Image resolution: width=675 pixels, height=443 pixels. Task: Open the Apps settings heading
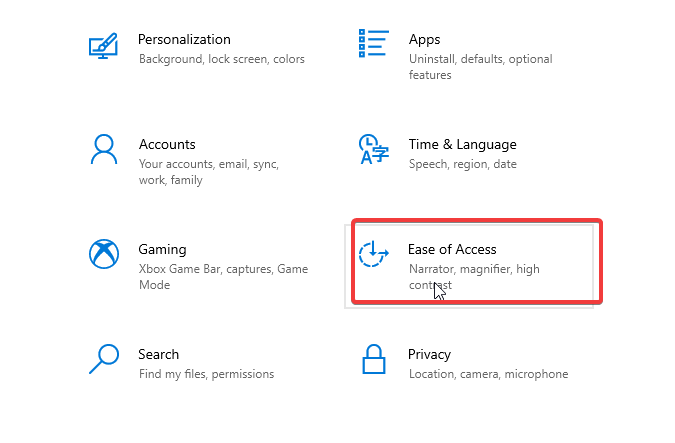point(424,40)
